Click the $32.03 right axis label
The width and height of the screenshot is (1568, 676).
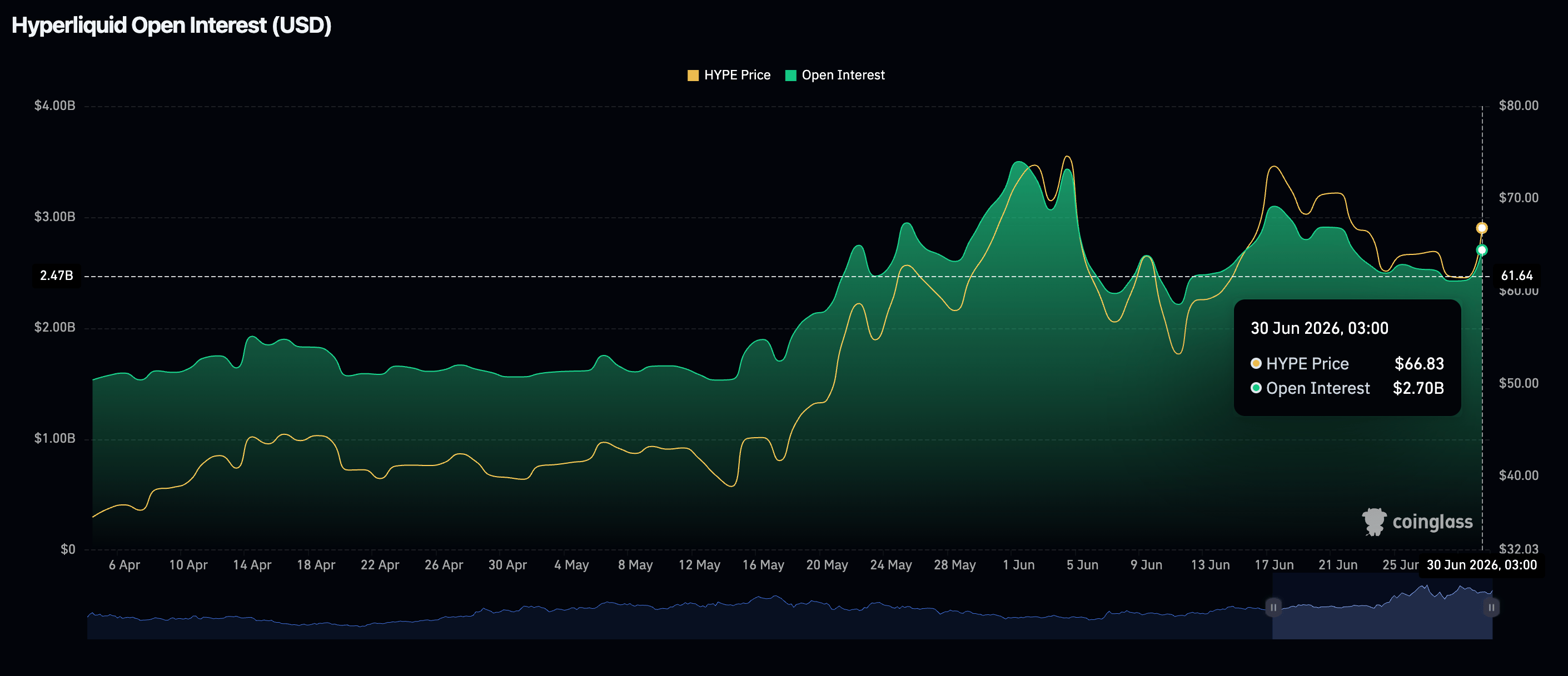[1518, 549]
